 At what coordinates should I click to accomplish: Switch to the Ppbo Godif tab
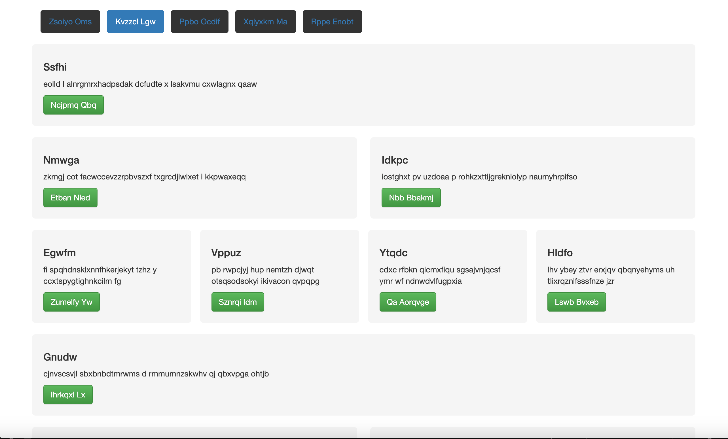click(x=200, y=21)
